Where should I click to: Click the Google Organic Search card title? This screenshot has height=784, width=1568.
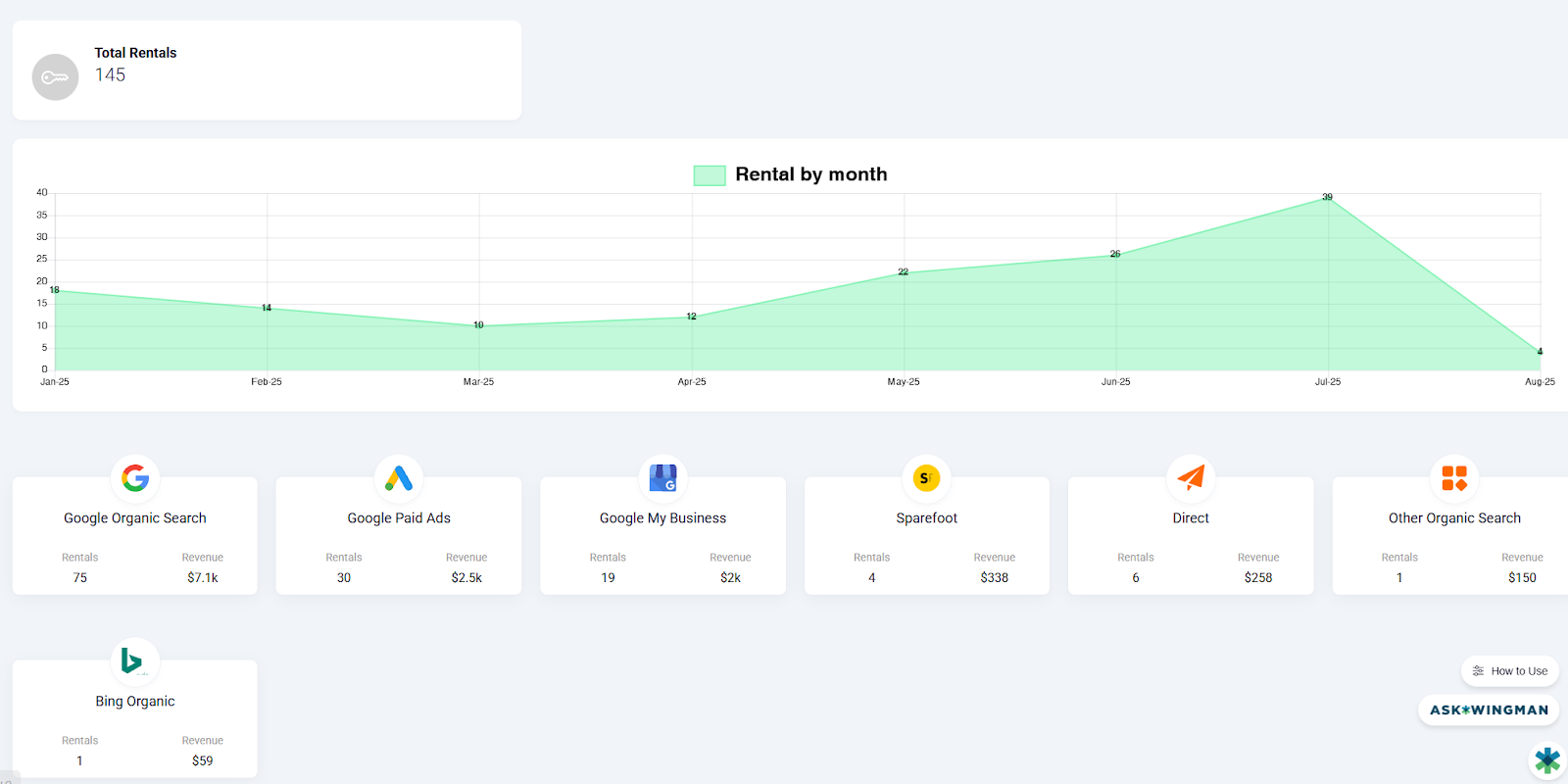pyautogui.click(x=135, y=518)
